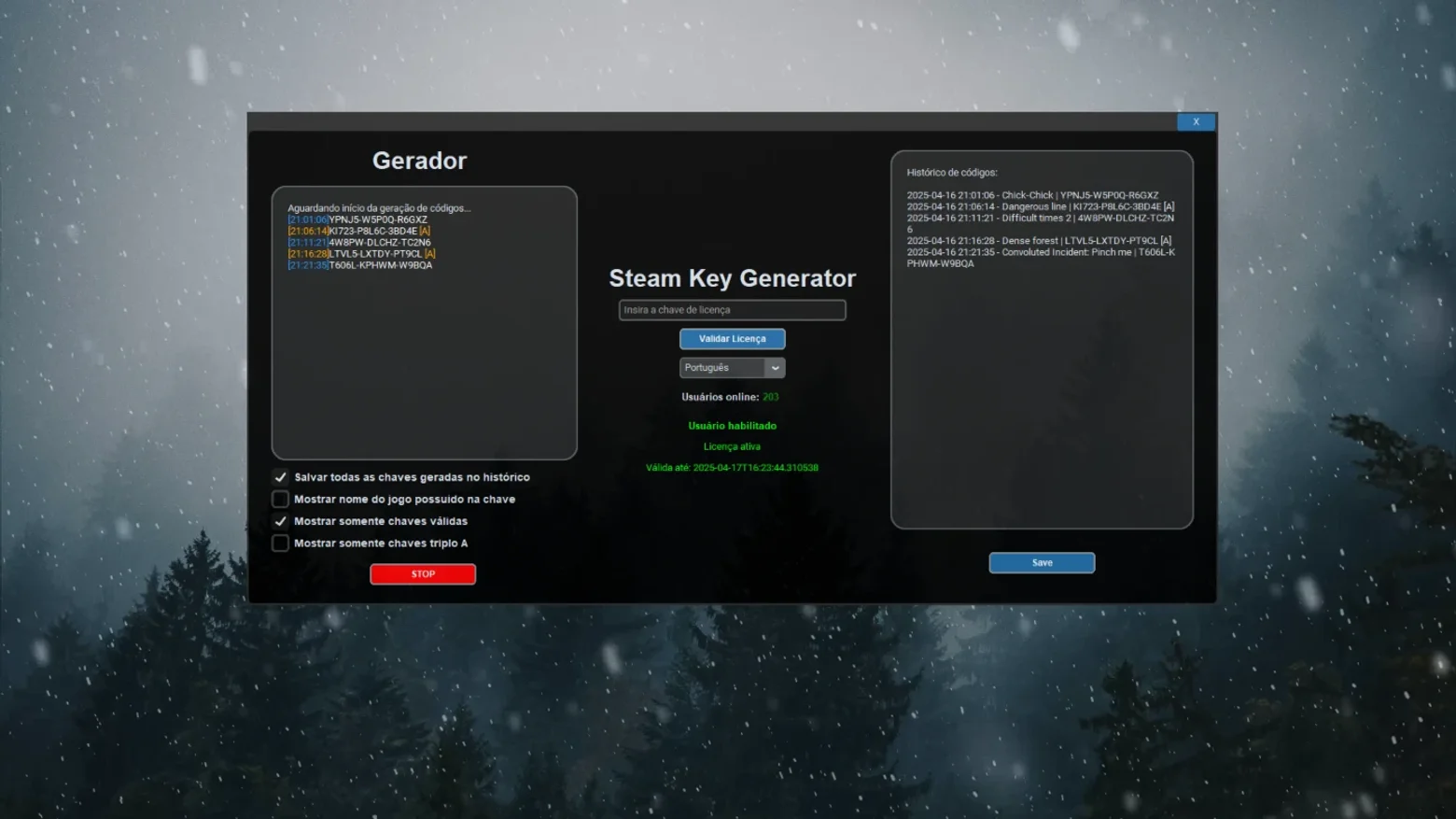Click the "Usuário habilitado" status text
The width and height of the screenshot is (1456, 819).
pos(732,426)
